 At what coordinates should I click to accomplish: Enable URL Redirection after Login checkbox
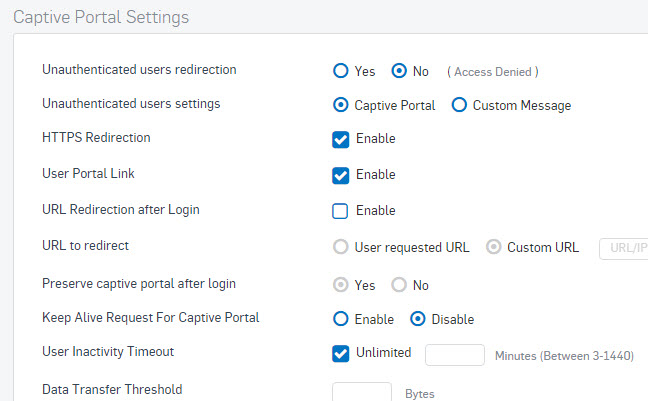coord(340,211)
